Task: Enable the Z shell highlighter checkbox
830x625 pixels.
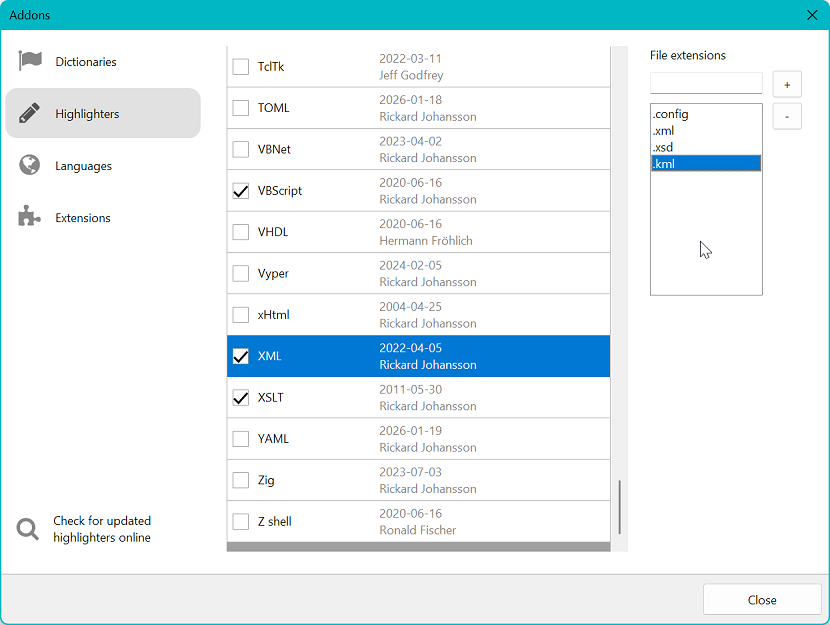Action: coord(241,521)
